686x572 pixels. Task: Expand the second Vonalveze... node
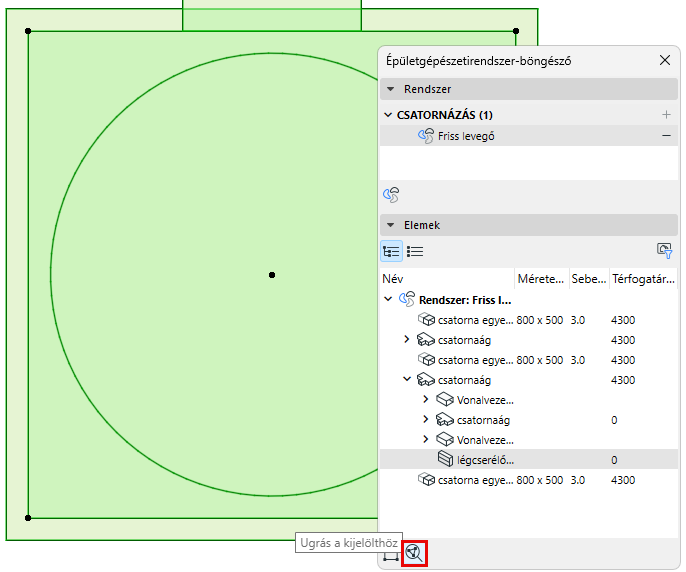click(x=426, y=439)
